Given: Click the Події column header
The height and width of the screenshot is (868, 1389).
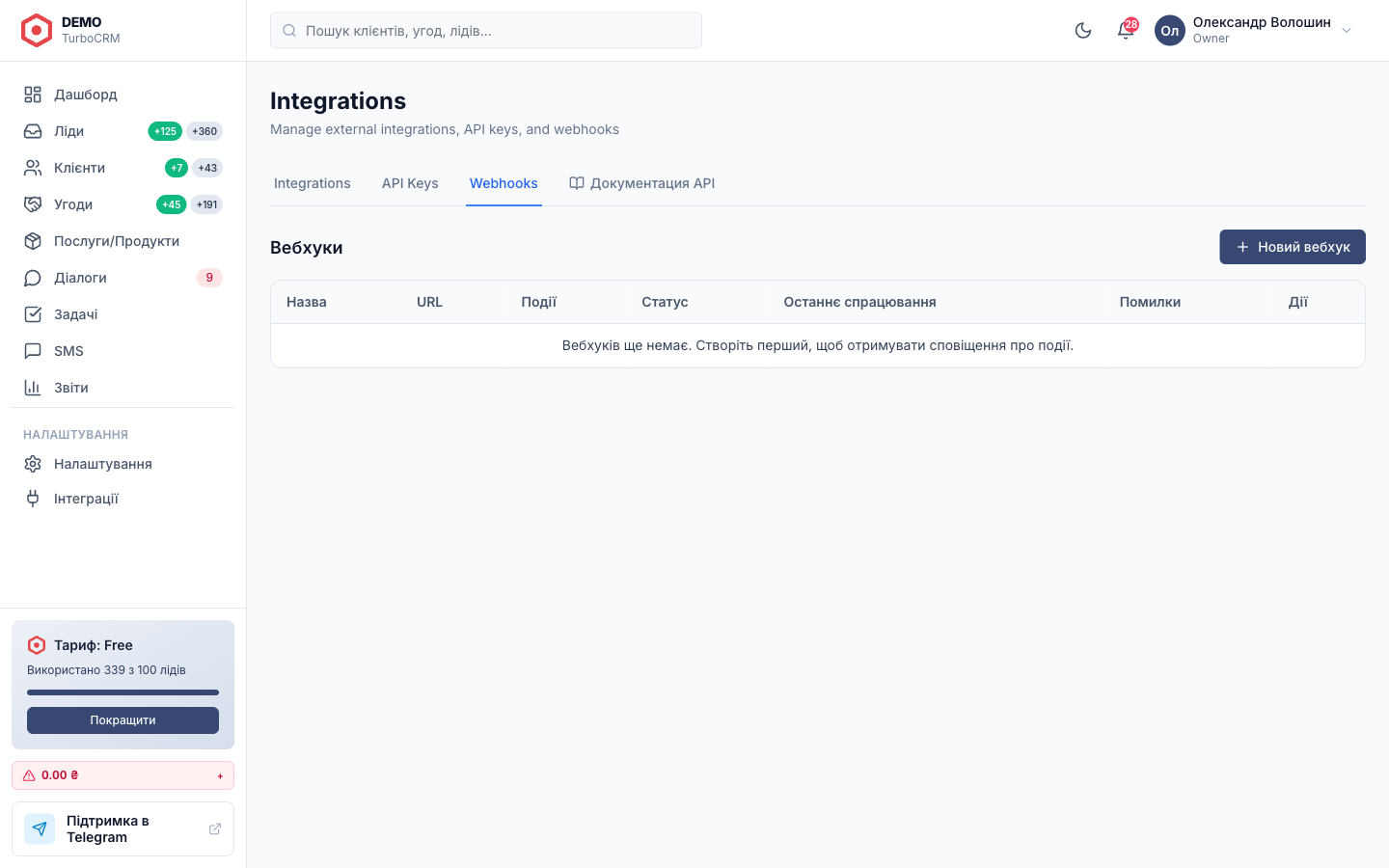Looking at the screenshot, I should click(x=539, y=302).
